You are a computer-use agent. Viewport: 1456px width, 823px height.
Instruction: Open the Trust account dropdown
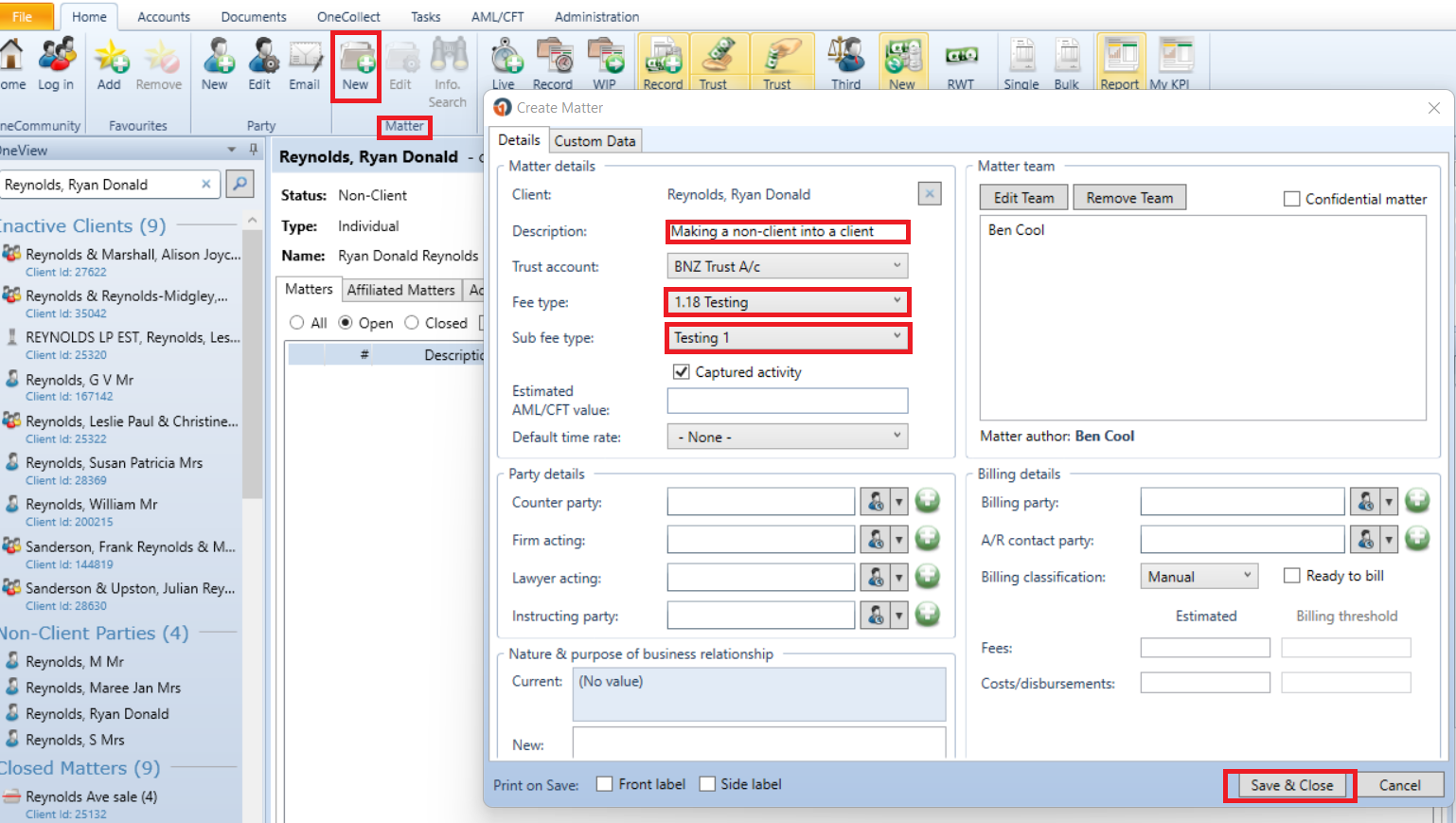click(x=788, y=266)
